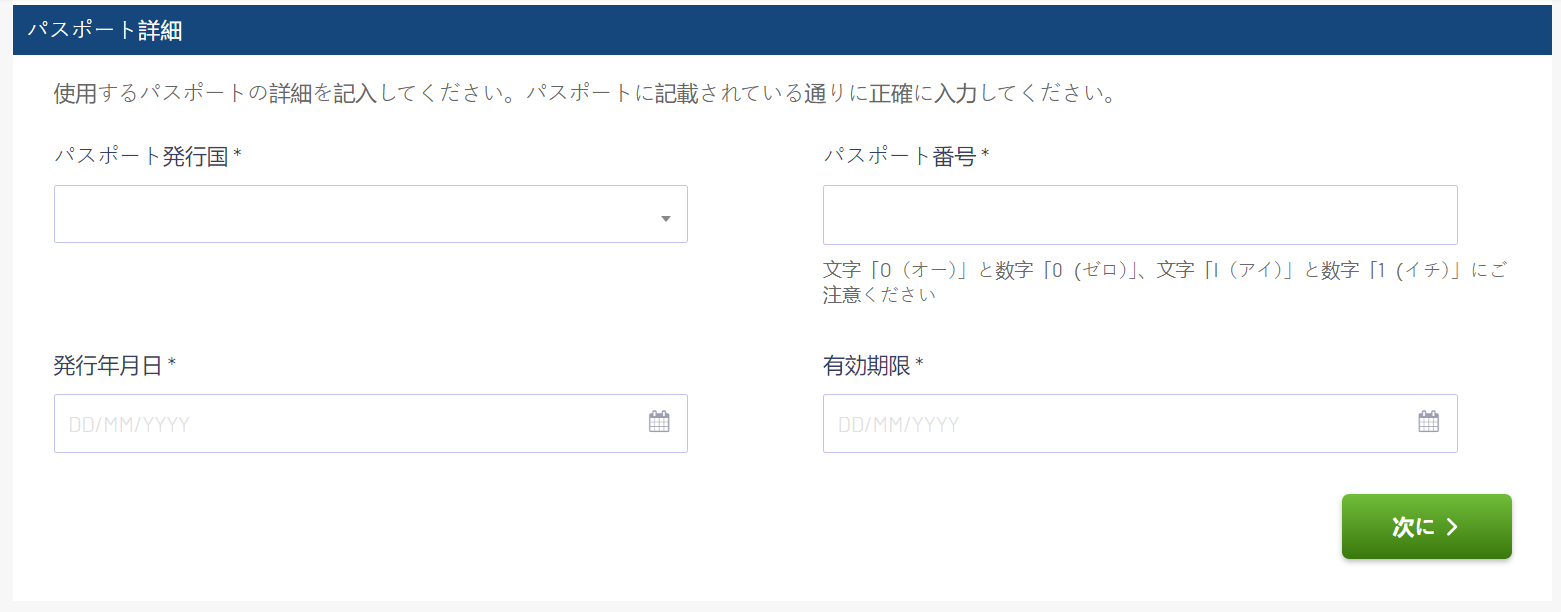Click the required asterisk beside 有効期限

pyautogui.click(x=919, y=364)
